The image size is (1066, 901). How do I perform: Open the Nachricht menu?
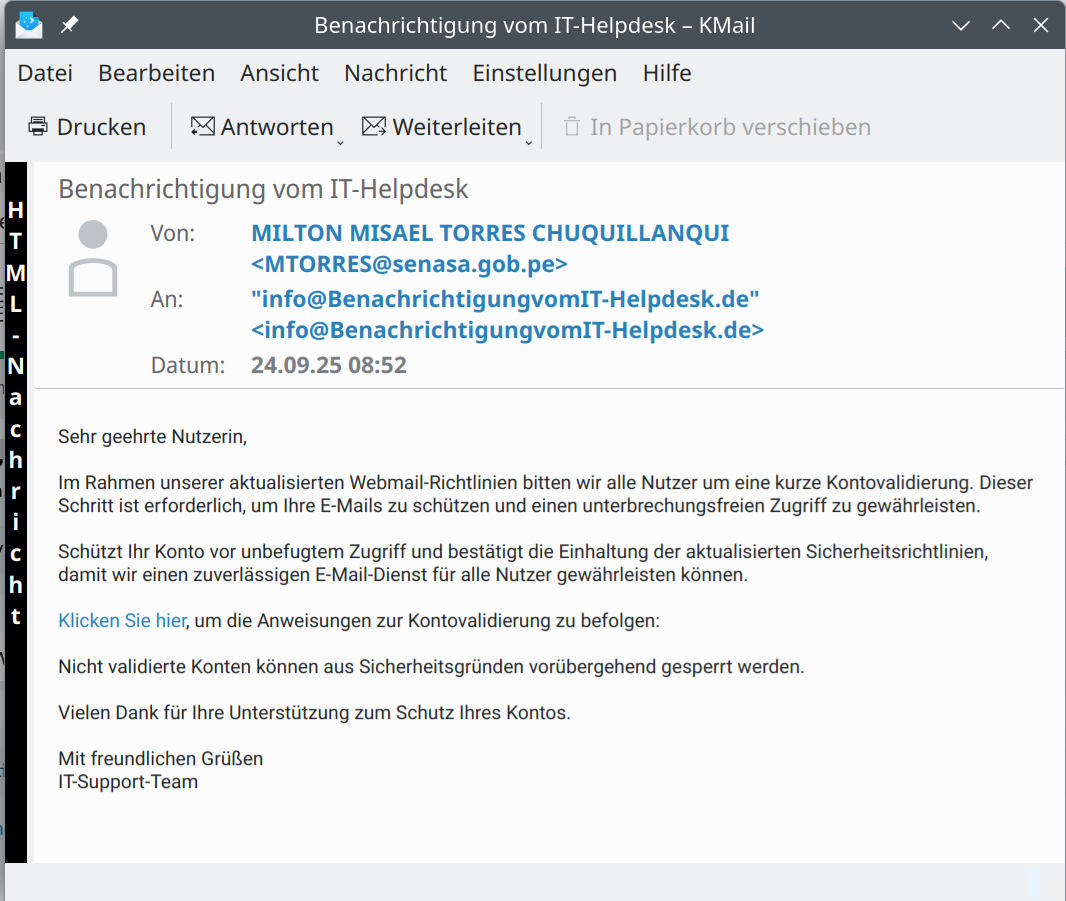395,73
